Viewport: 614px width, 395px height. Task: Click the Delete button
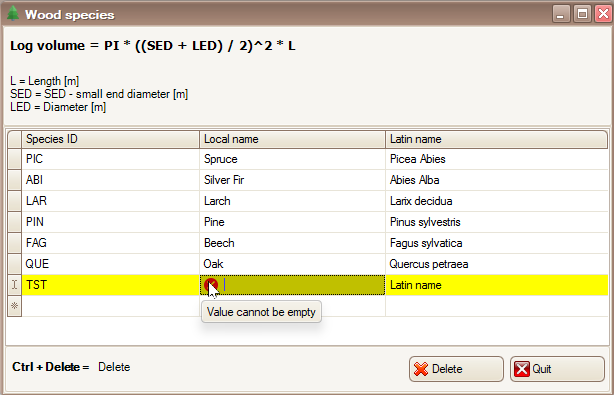456,369
